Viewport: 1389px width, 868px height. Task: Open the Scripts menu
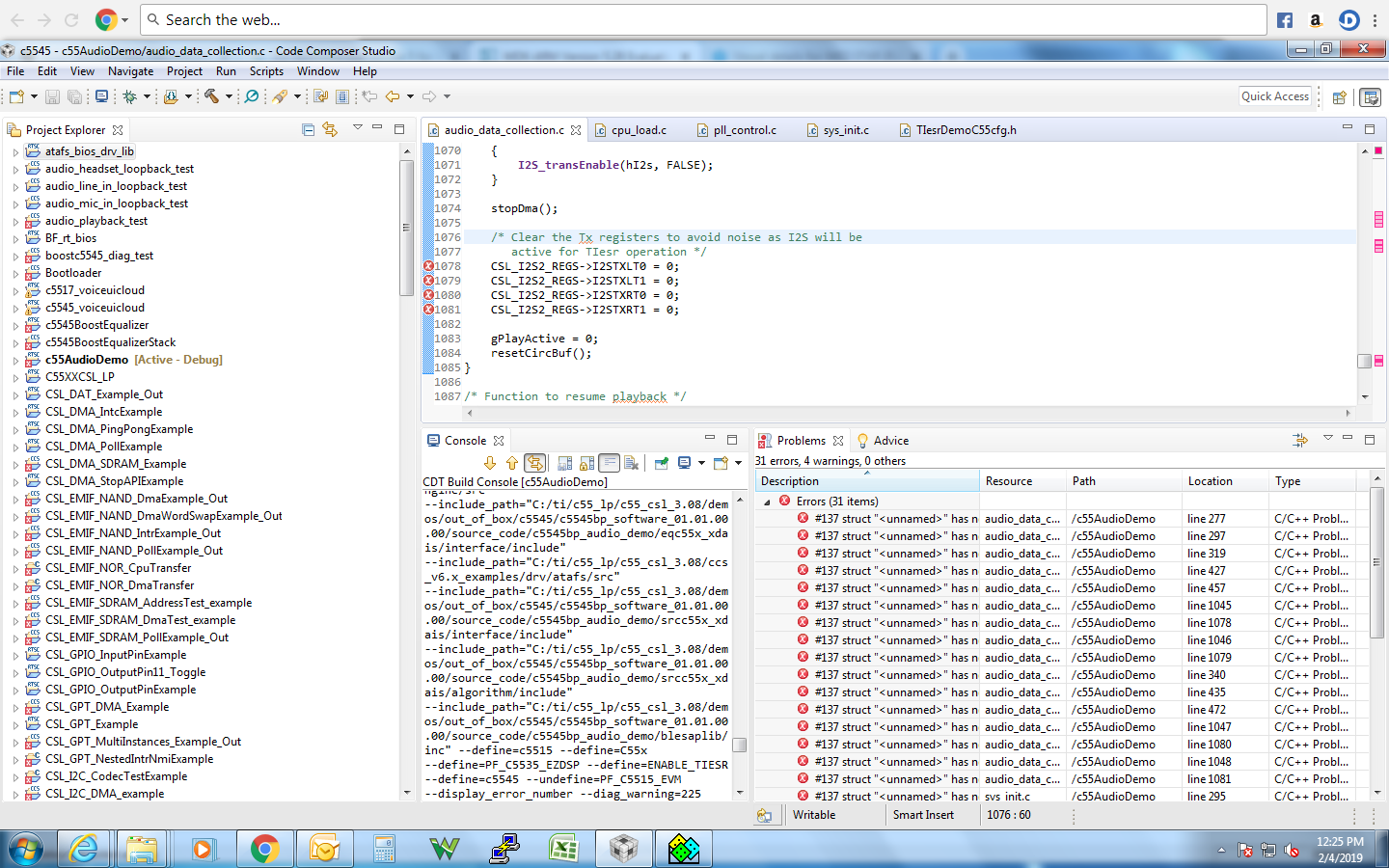(266, 71)
